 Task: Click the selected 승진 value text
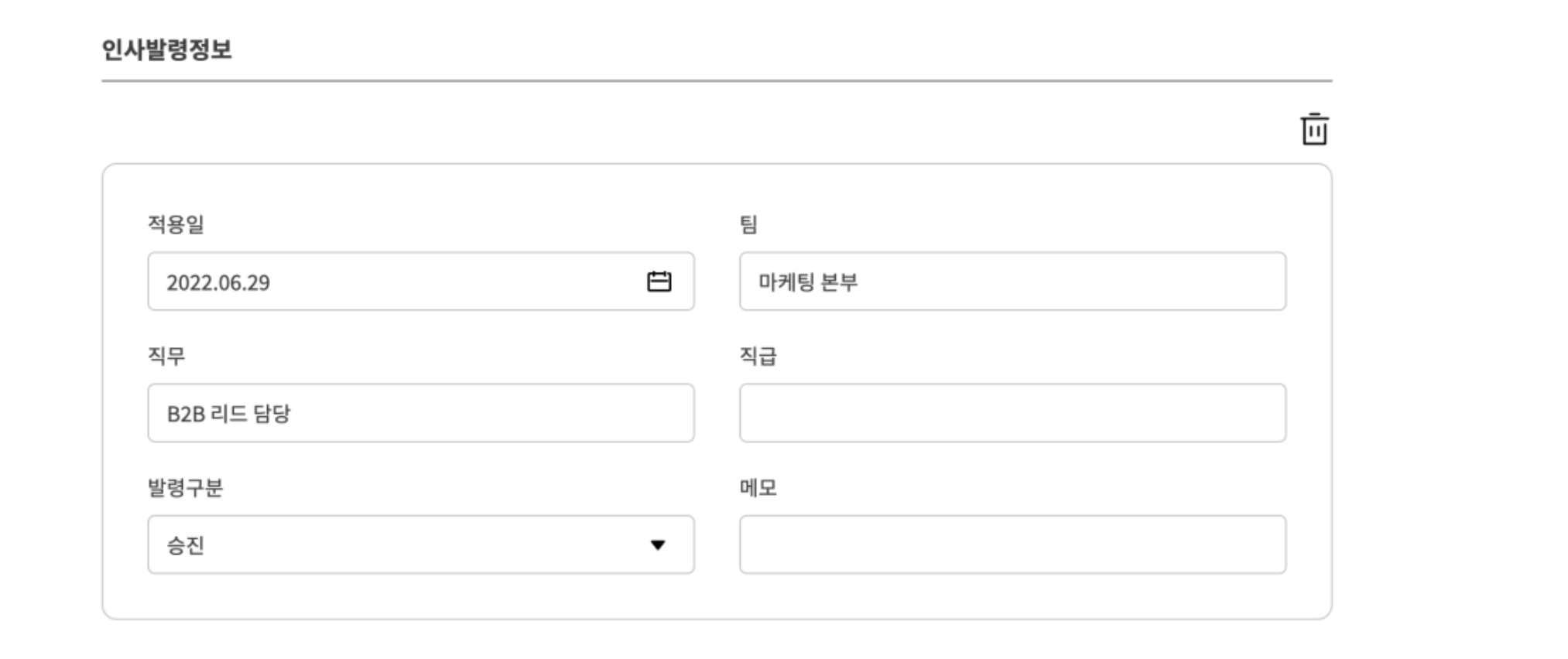click(x=186, y=545)
